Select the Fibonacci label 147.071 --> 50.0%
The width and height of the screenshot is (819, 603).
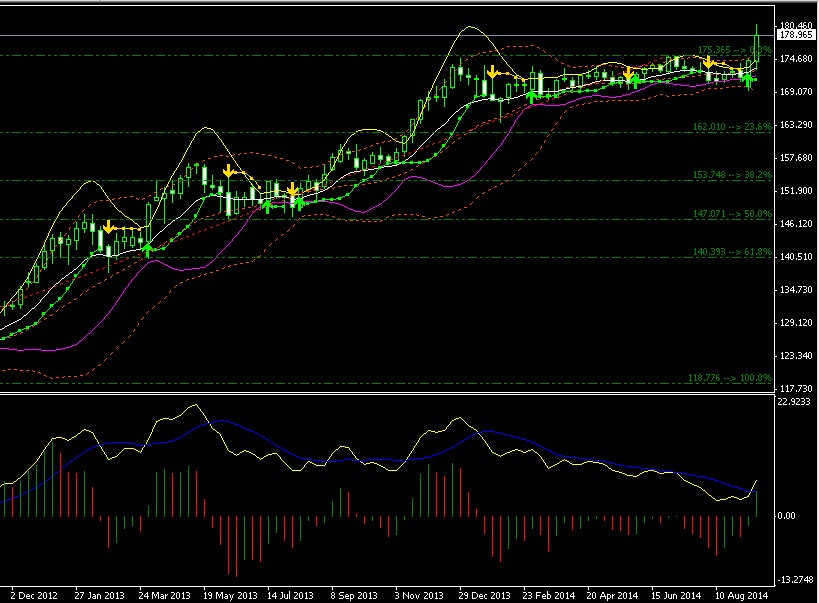point(732,213)
